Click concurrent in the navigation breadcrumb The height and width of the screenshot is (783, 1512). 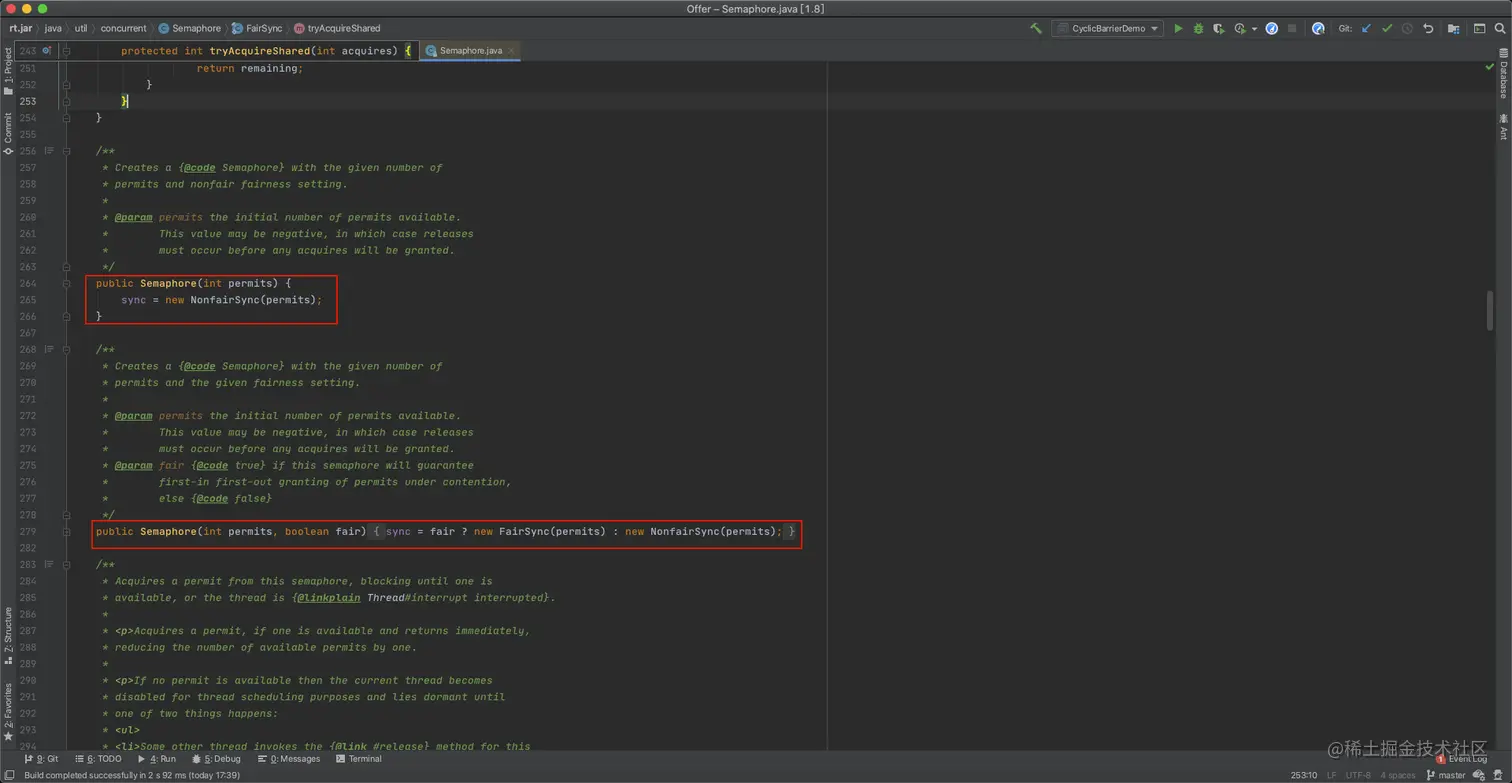pos(123,28)
